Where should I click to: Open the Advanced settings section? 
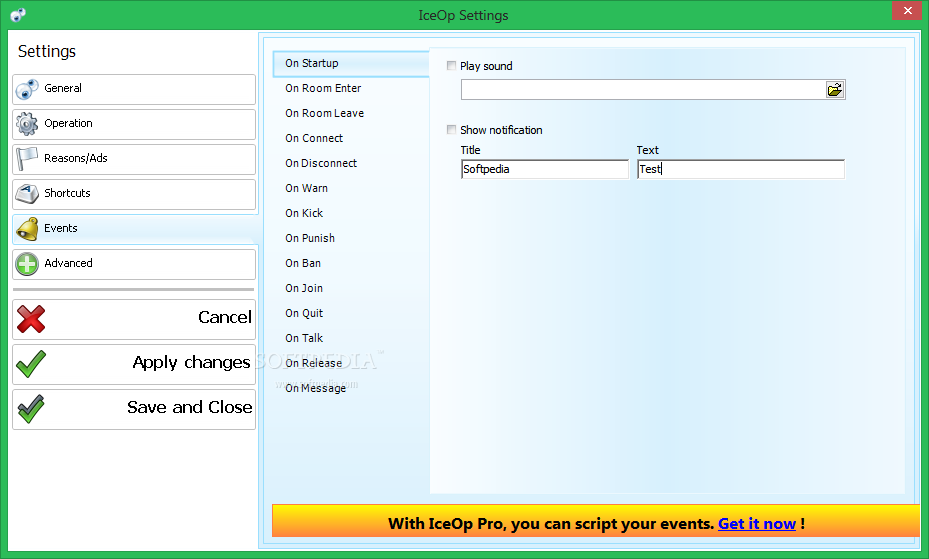pyautogui.click(x=134, y=264)
